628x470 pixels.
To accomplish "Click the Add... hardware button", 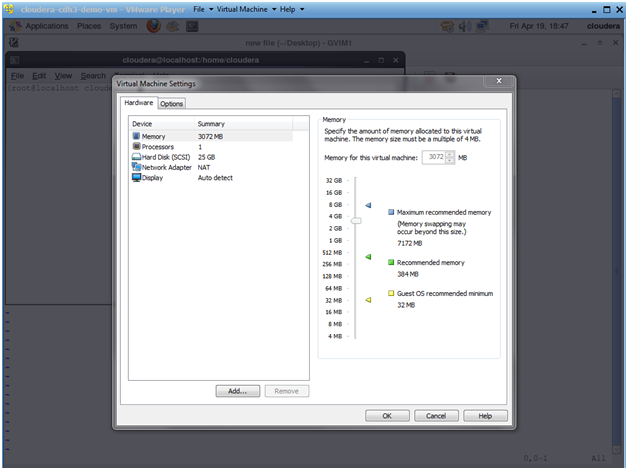I will pyautogui.click(x=238, y=391).
